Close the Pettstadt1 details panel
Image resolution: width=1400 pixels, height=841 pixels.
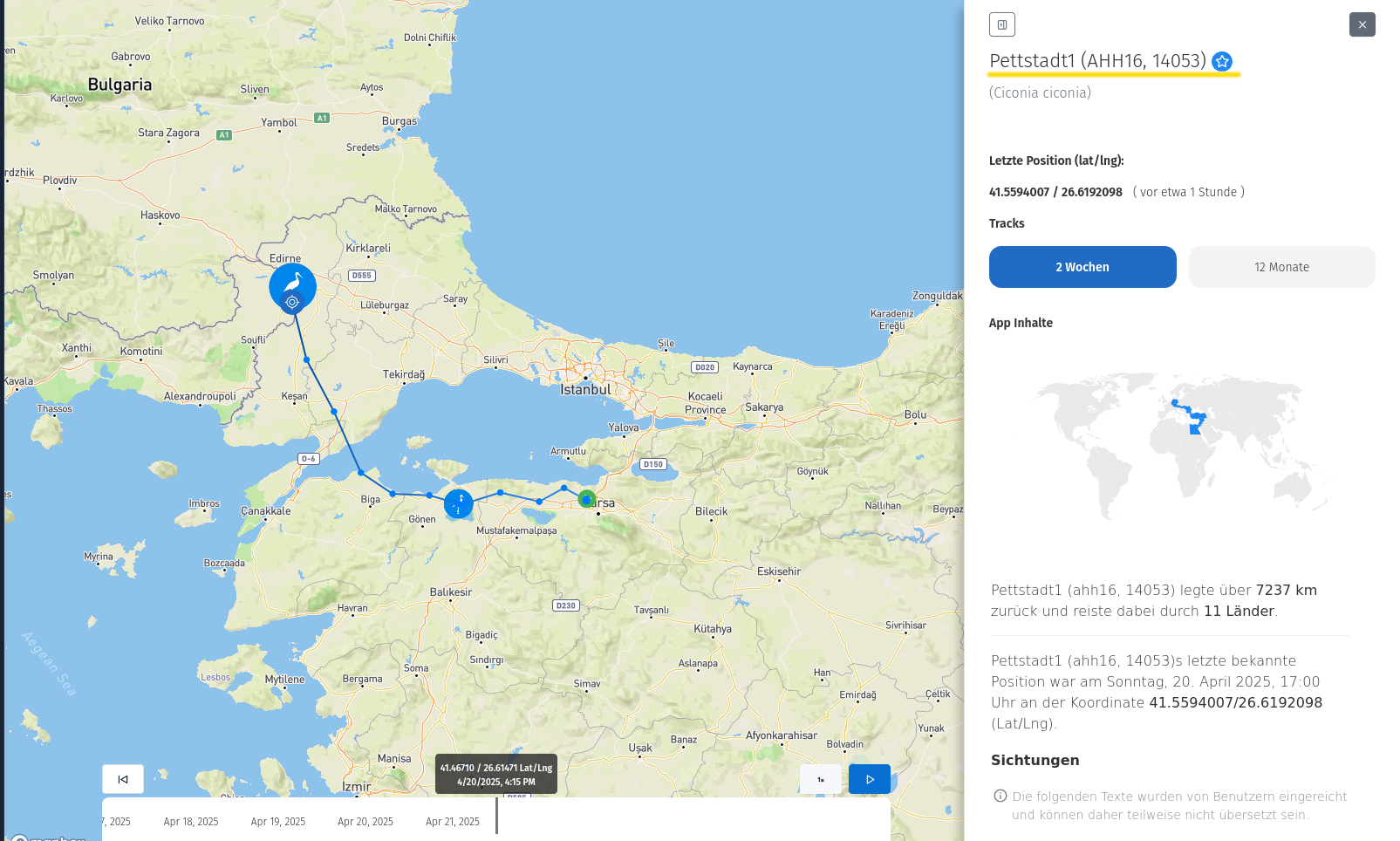coord(1362,24)
